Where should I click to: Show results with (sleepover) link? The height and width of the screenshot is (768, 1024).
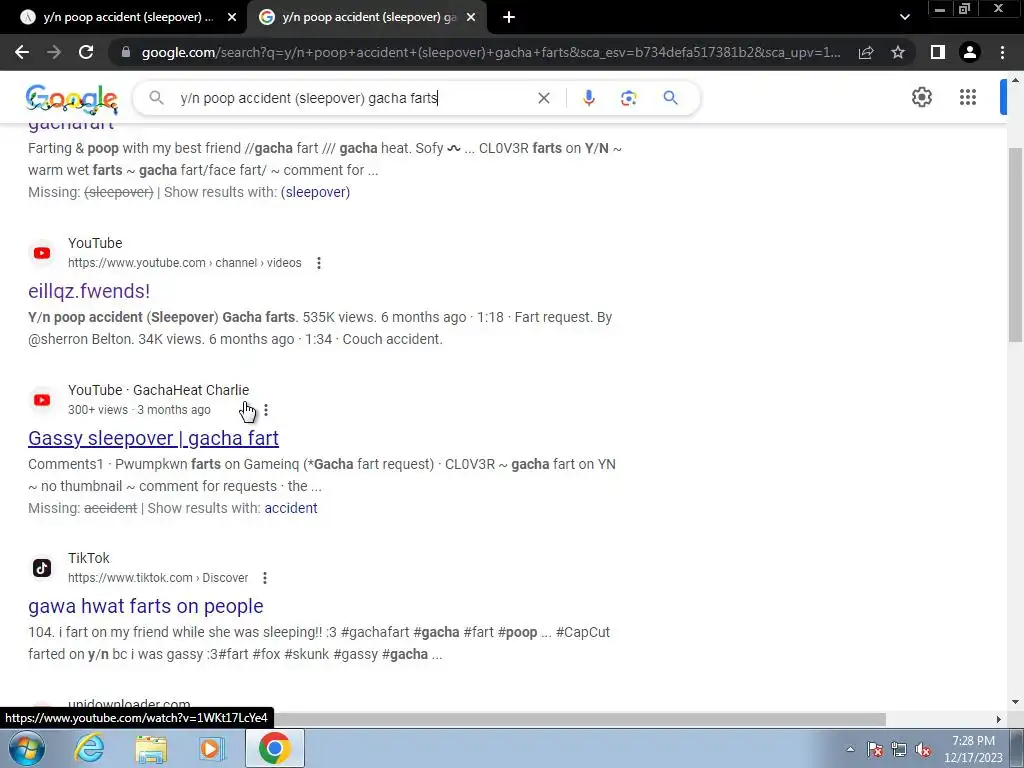pyautogui.click(x=315, y=192)
